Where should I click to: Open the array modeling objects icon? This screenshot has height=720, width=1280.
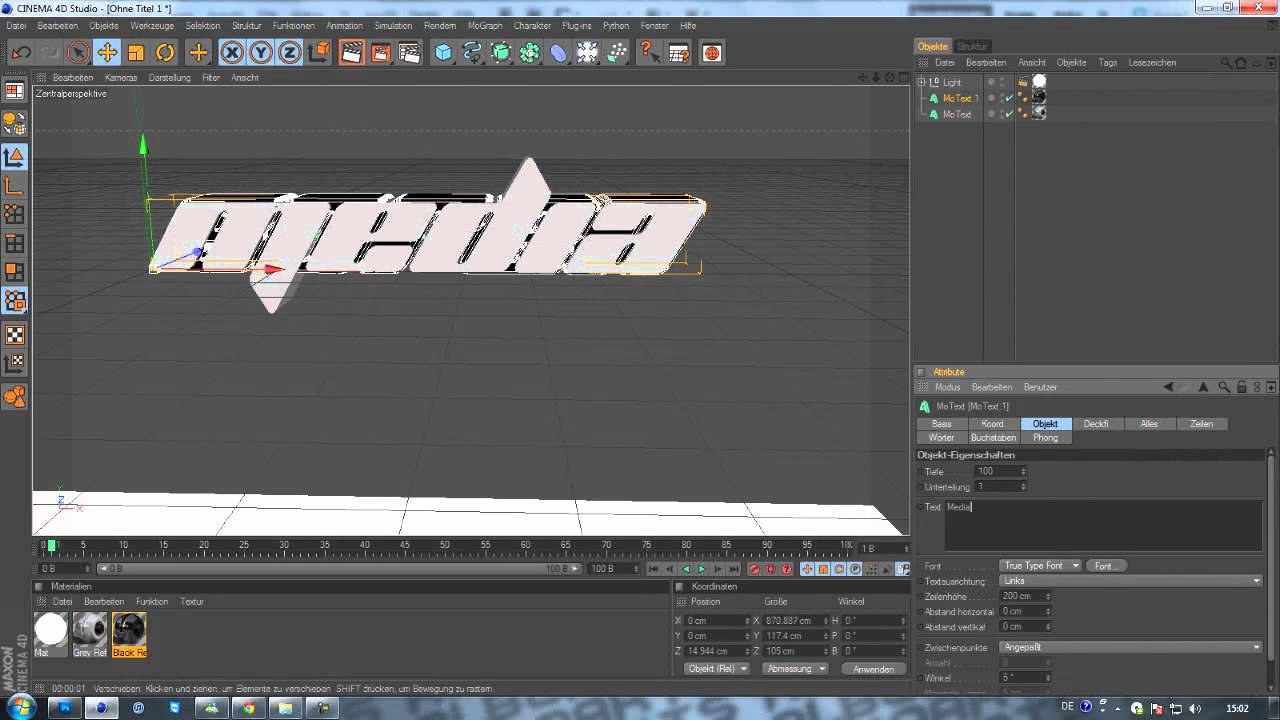530,53
